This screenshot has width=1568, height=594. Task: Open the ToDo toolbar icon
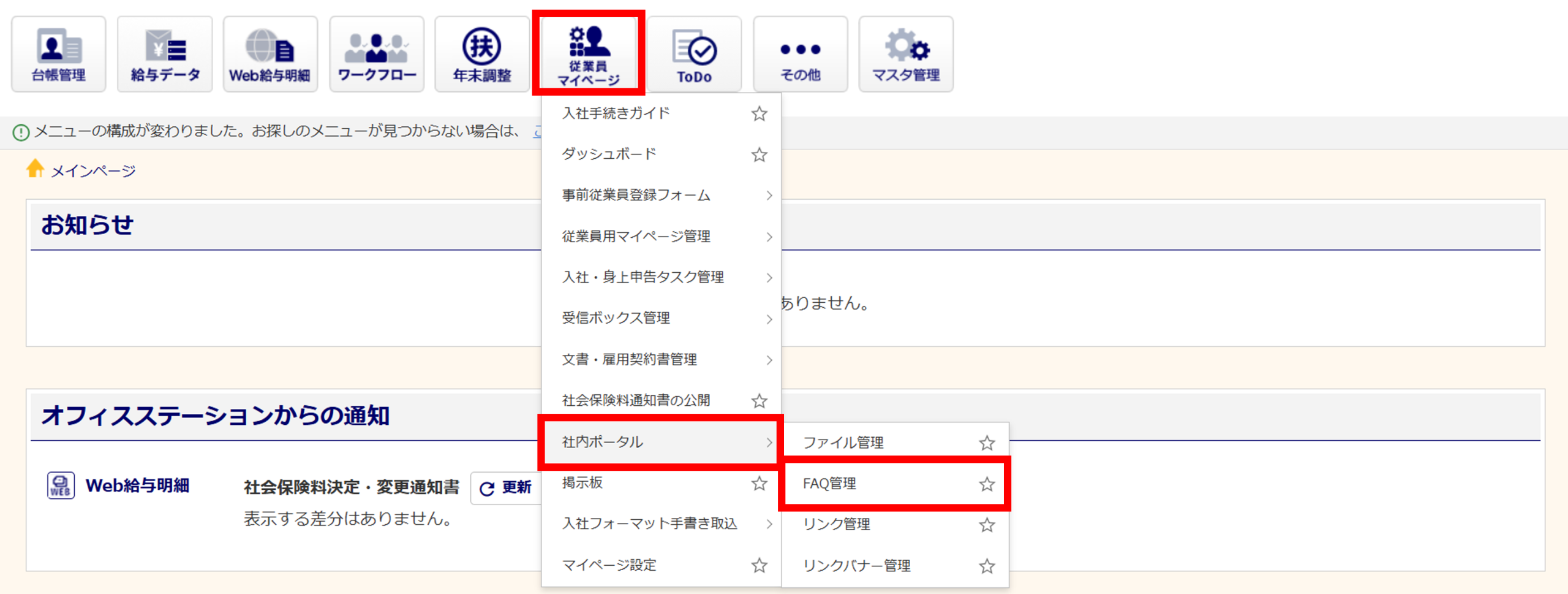tap(694, 54)
